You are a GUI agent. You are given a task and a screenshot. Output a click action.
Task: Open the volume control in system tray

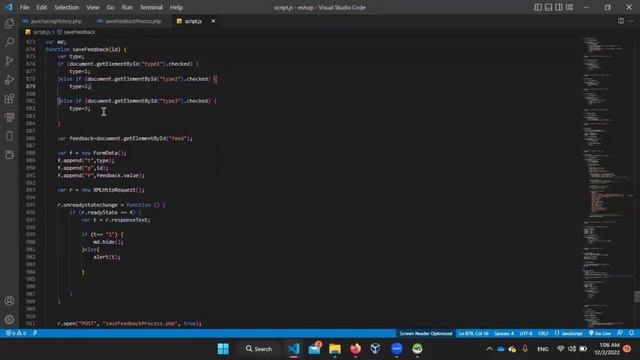pyautogui.click(x=572, y=349)
